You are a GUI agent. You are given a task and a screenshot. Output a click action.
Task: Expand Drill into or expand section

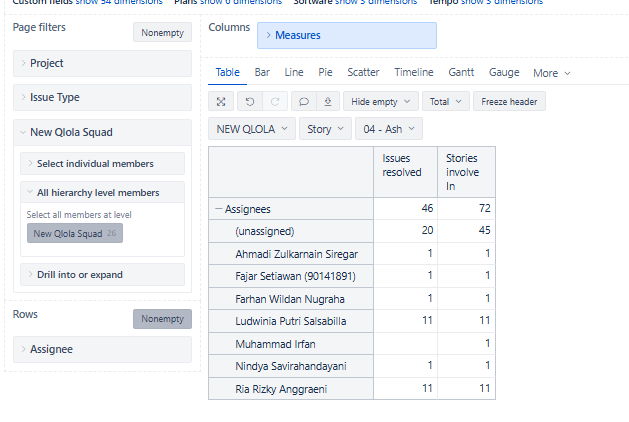[x=105, y=274]
